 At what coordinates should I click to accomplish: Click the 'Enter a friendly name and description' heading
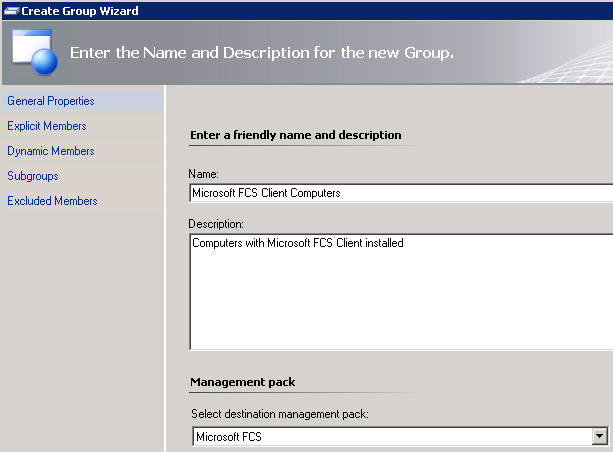pos(296,135)
